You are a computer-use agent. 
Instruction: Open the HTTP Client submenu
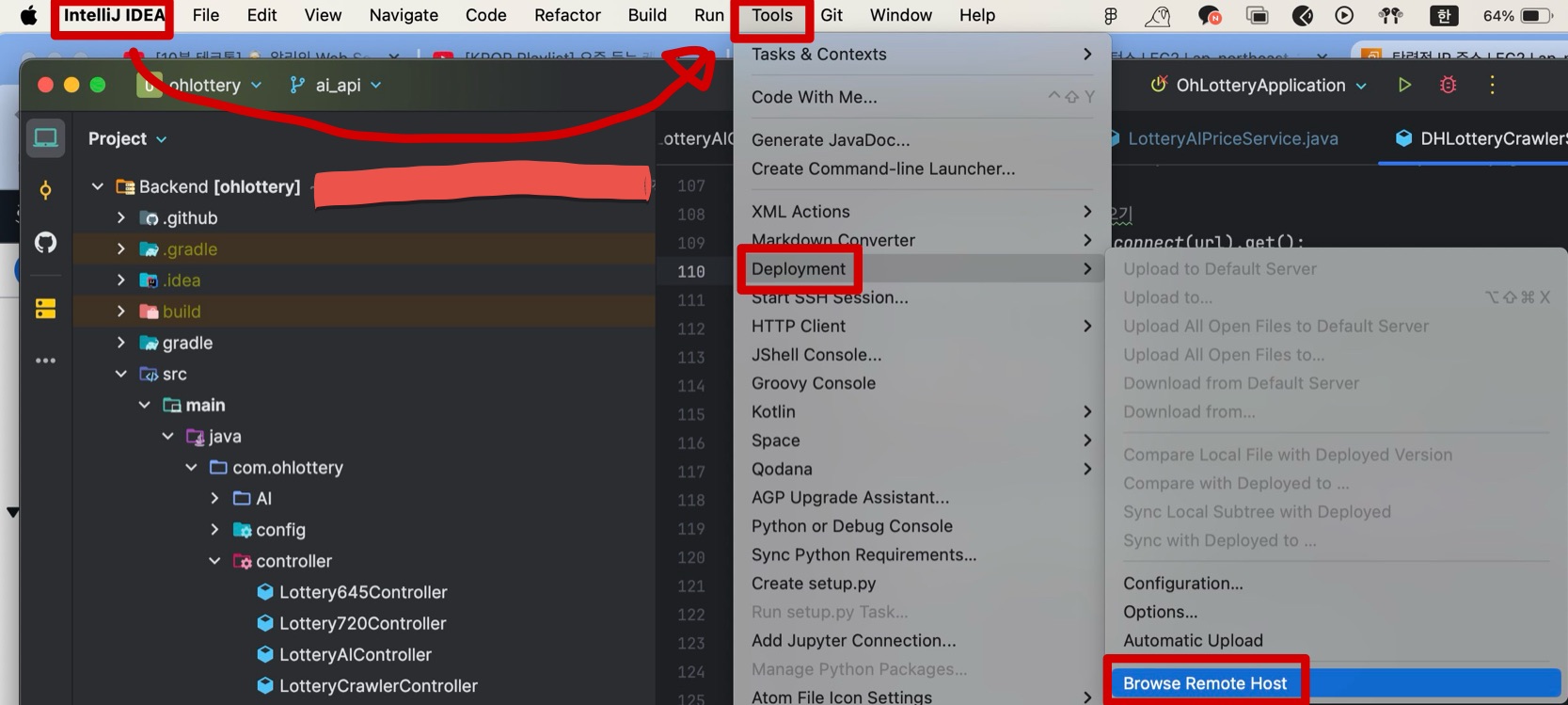[920, 327]
